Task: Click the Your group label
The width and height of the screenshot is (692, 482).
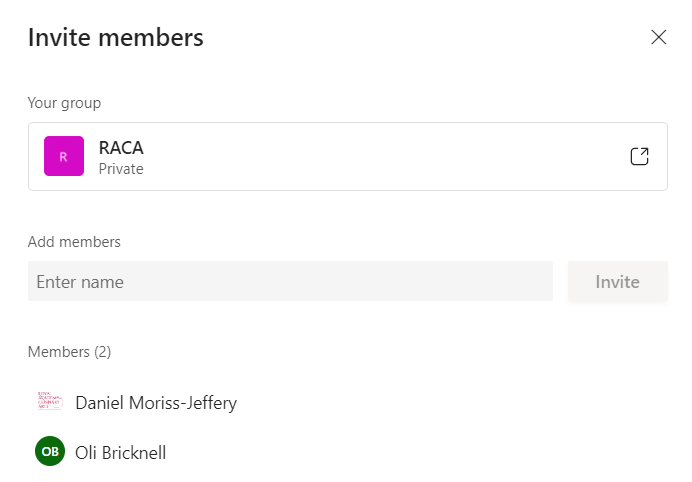Action: pos(64,103)
